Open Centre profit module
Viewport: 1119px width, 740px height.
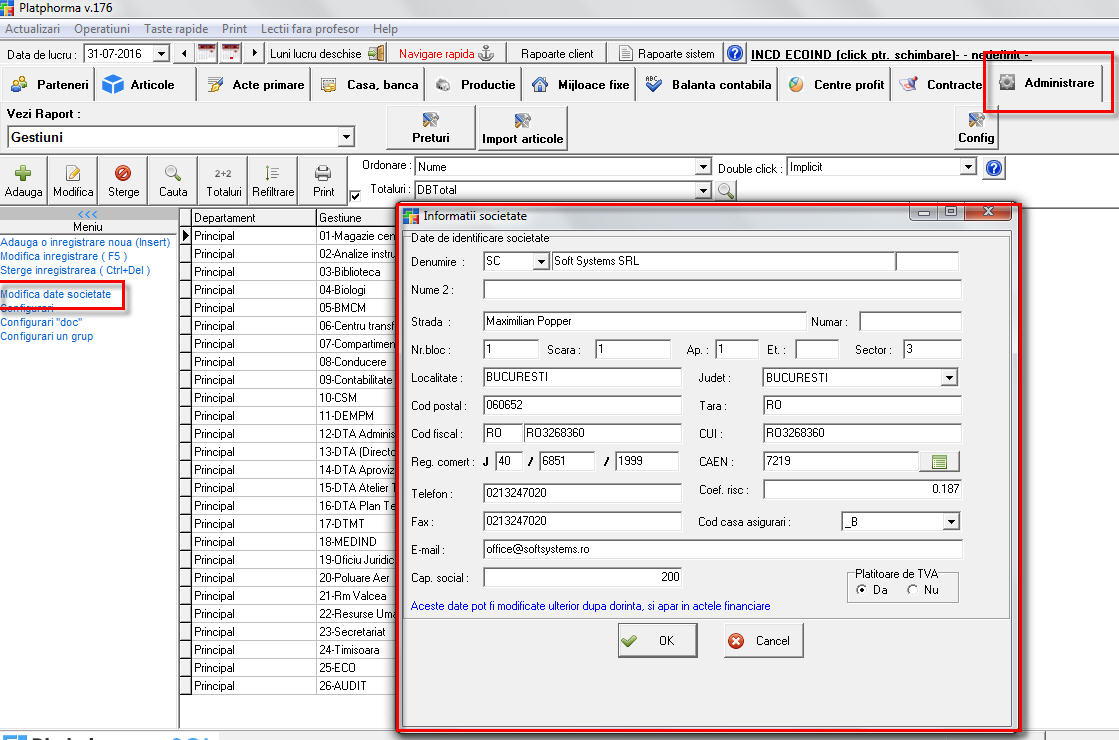[x=836, y=84]
